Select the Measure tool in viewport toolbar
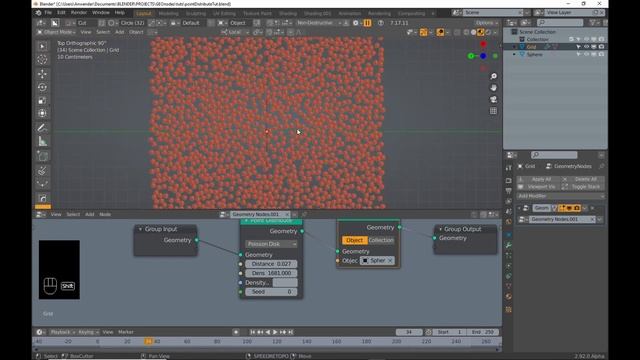640x360 pixels. (42, 141)
